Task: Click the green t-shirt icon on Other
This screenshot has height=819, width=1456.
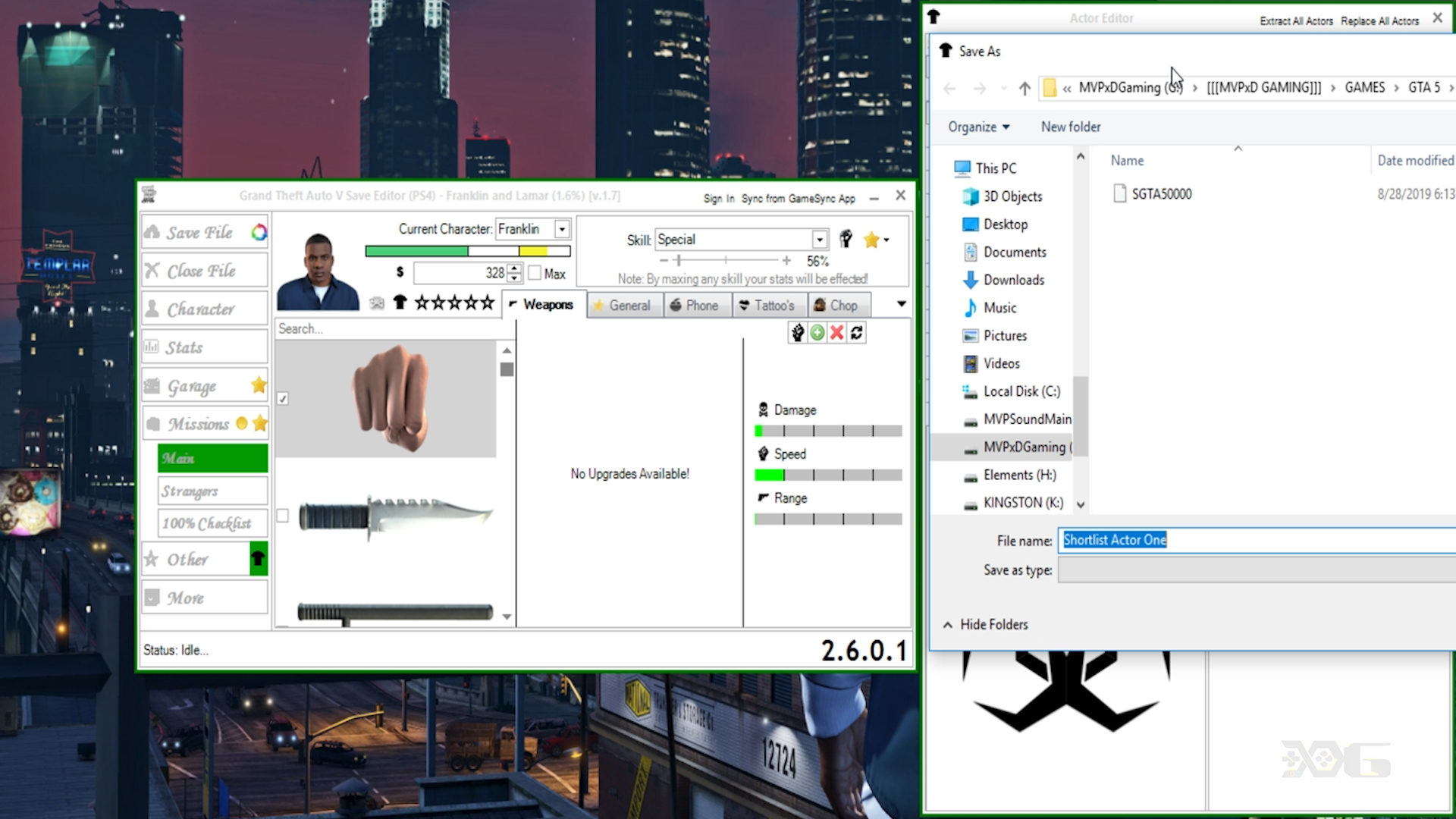Action: click(x=259, y=559)
